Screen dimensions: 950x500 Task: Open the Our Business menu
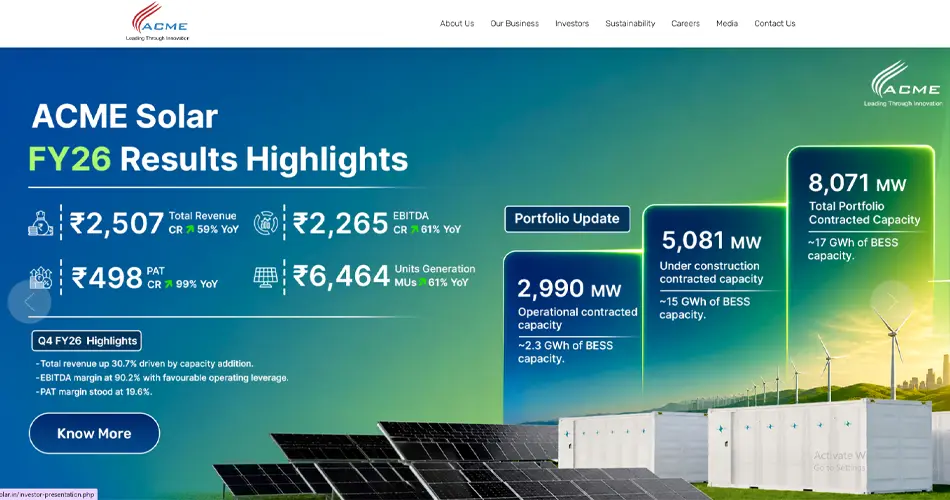(x=514, y=24)
